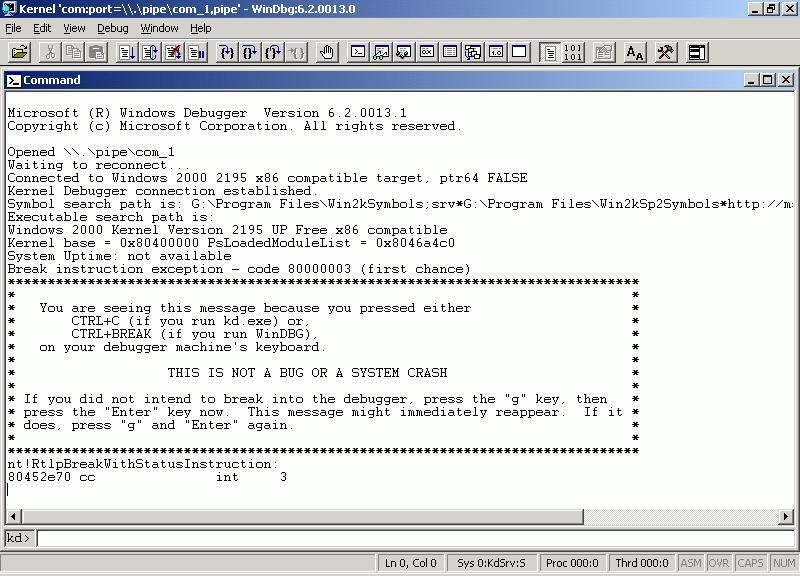Screen dimensions: 800x576
Task: Click the CAPS status bar indicator
Action: [751, 563]
